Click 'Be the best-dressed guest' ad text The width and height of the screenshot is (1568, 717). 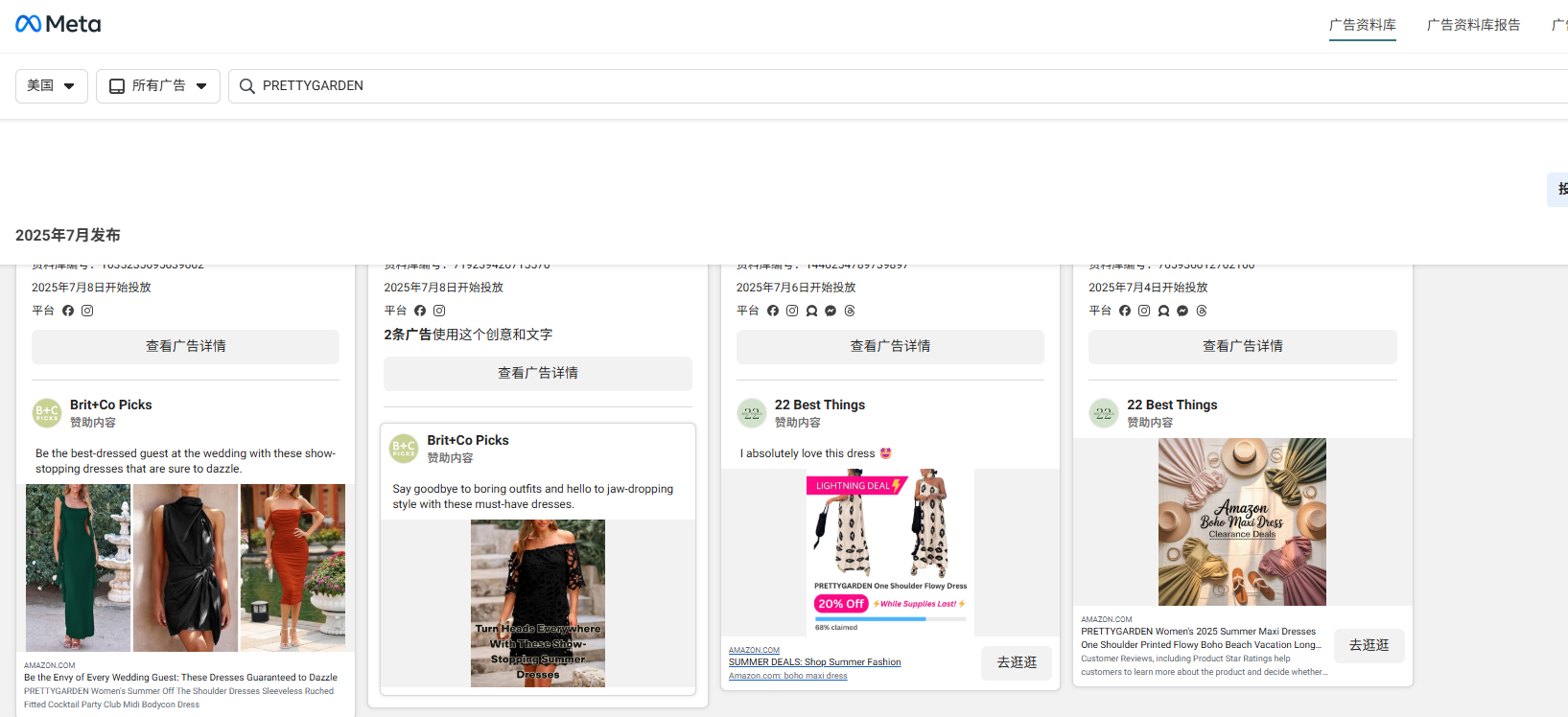pos(186,461)
